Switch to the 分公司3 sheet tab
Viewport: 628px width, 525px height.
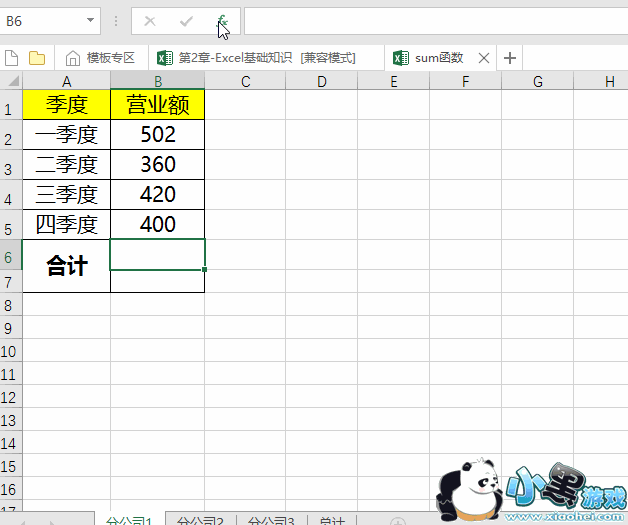(271, 520)
